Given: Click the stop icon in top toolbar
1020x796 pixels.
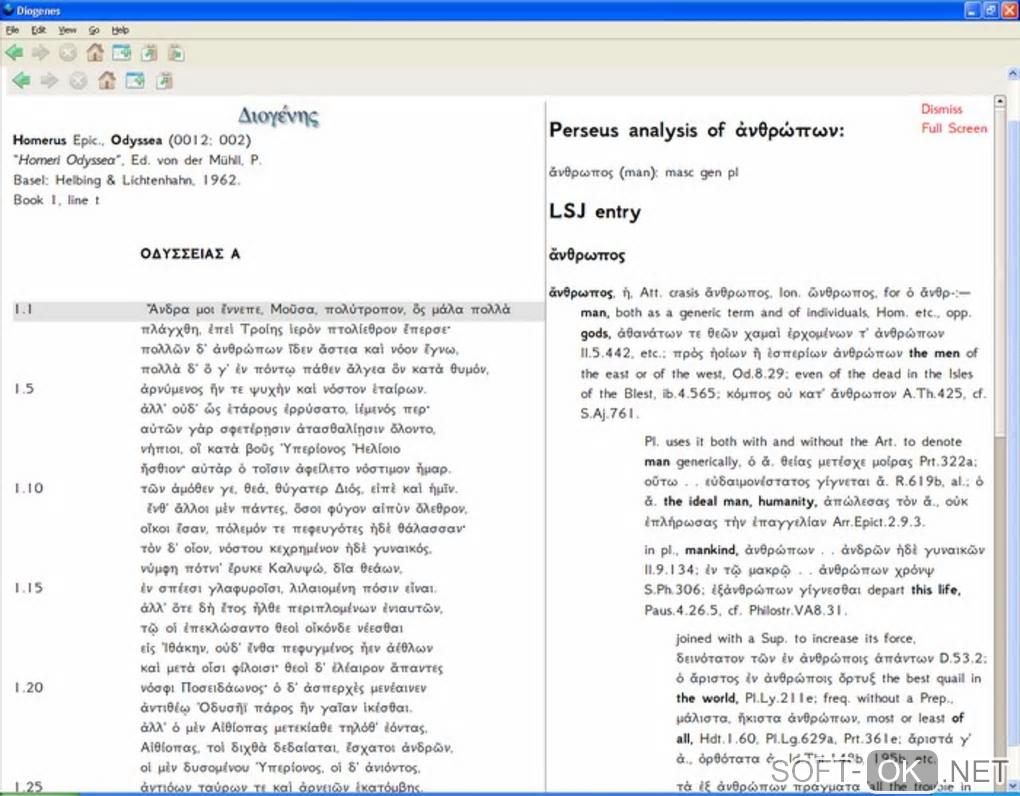Looking at the screenshot, I should tap(68, 53).
